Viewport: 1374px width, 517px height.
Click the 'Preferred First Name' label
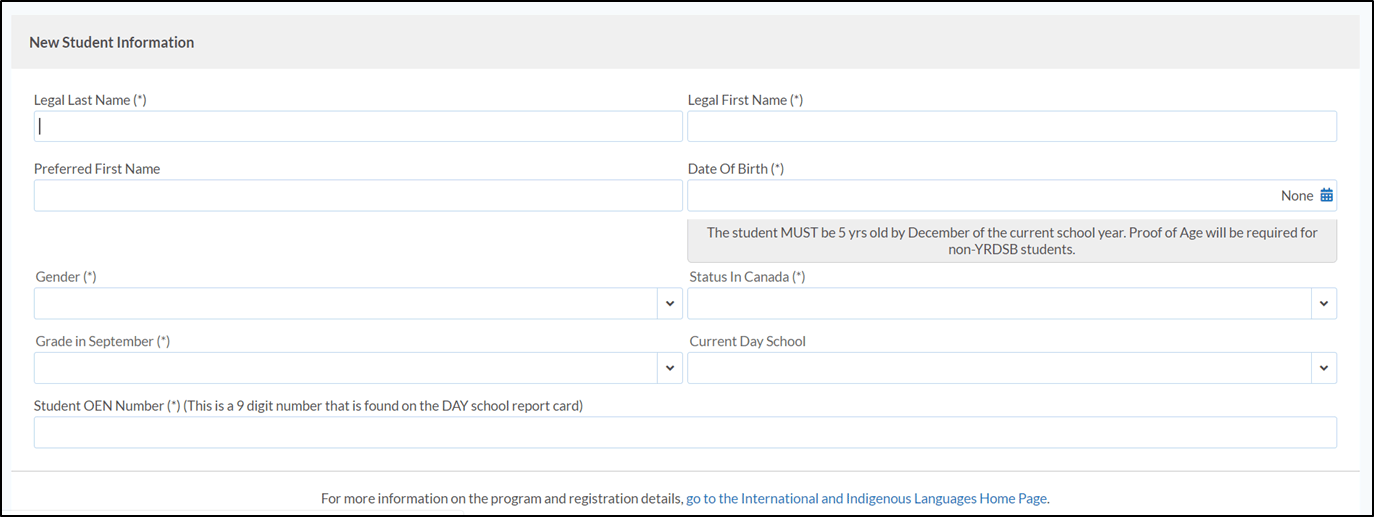tap(97, 169)
